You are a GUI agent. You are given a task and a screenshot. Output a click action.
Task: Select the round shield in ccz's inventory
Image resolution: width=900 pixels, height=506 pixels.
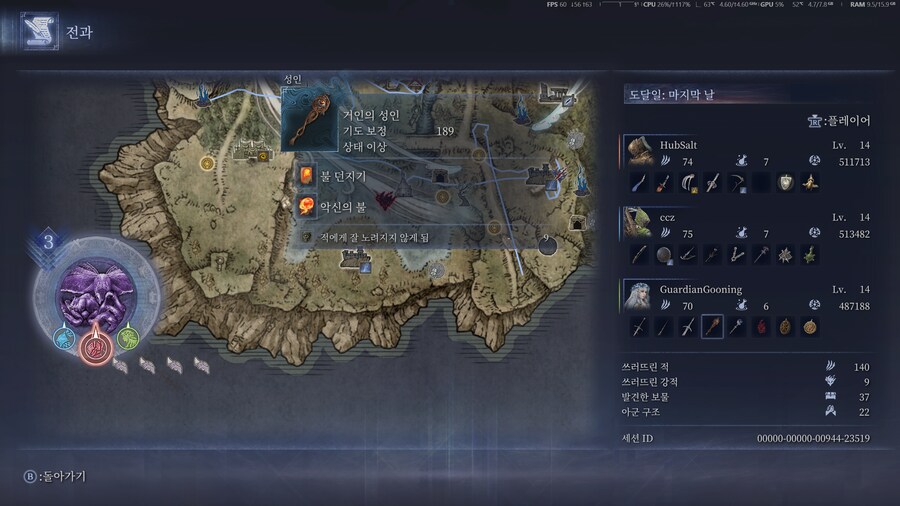[664, 255]
